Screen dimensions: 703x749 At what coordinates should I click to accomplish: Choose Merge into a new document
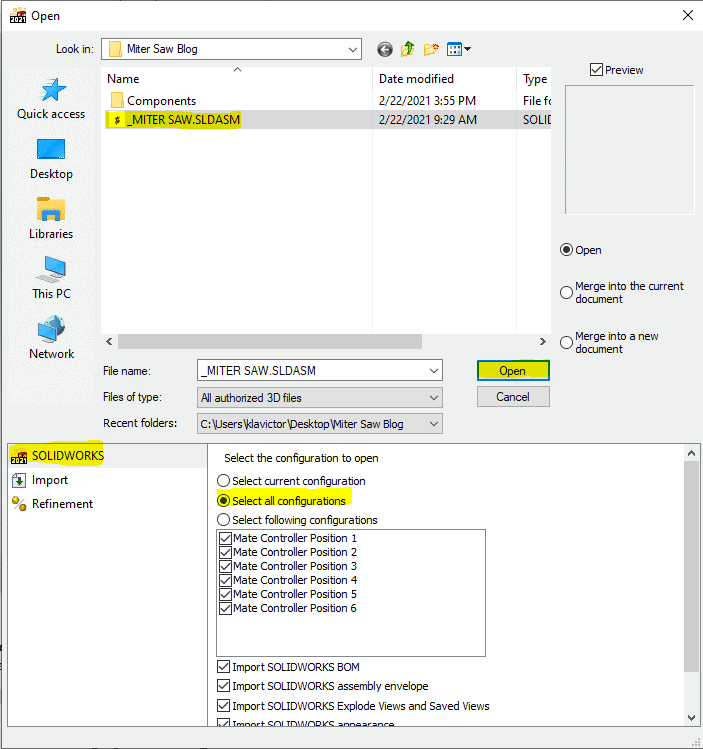tap(566, 342)
